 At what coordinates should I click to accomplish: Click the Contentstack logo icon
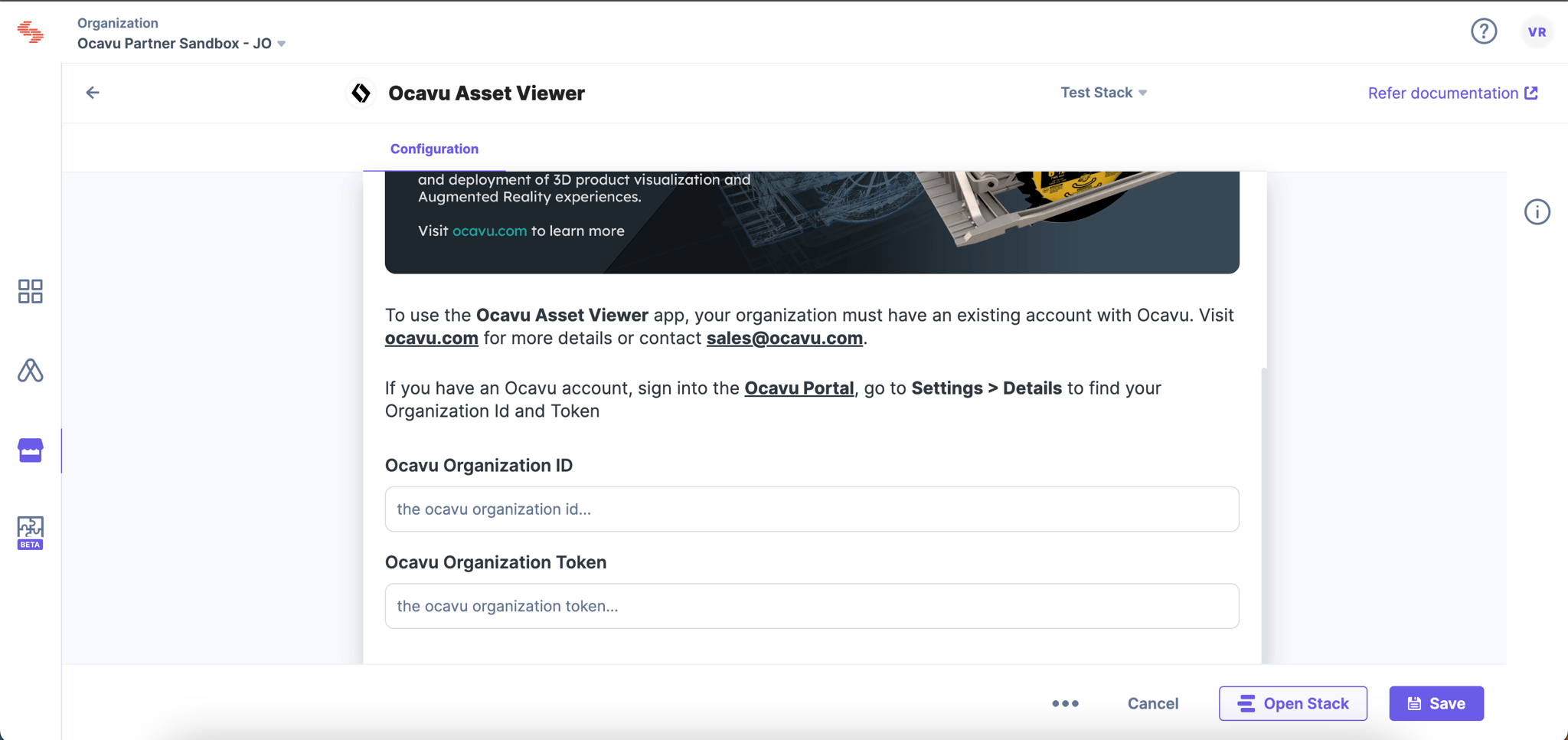(x=31, y=32)
